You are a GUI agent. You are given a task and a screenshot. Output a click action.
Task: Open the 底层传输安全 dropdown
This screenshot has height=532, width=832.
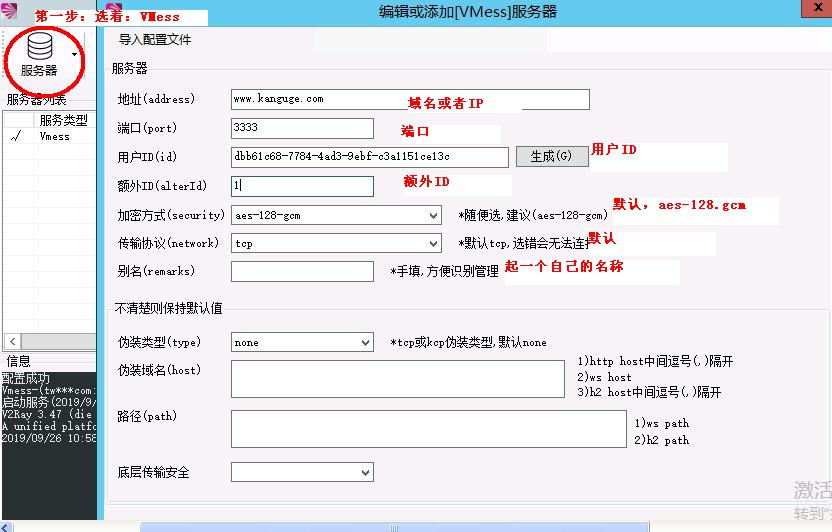[365, 472]
